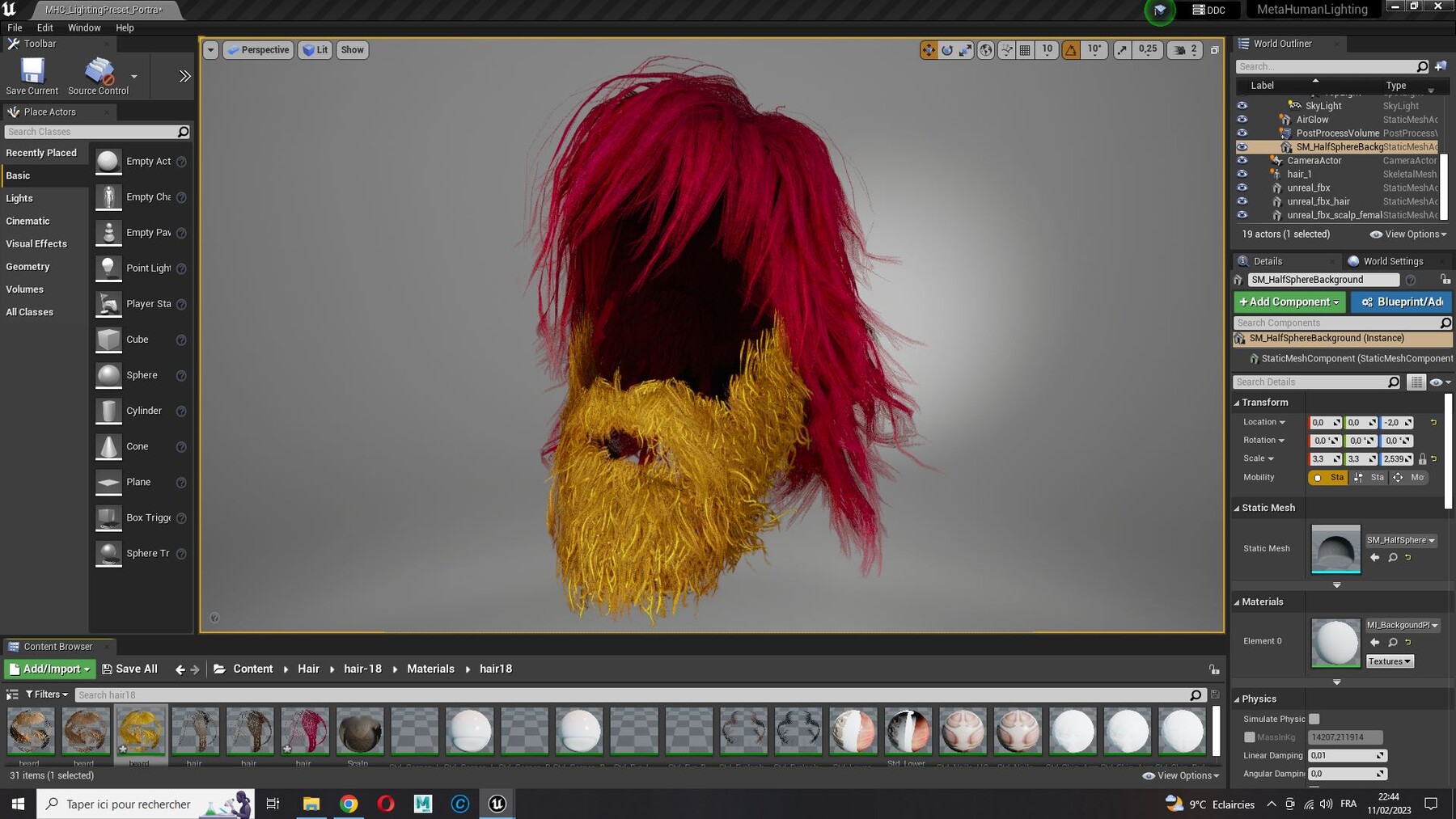This screenshot has height=819, width=1456.
Task: Maximize or restore the viewport
Action: (x=1214, y=50)
